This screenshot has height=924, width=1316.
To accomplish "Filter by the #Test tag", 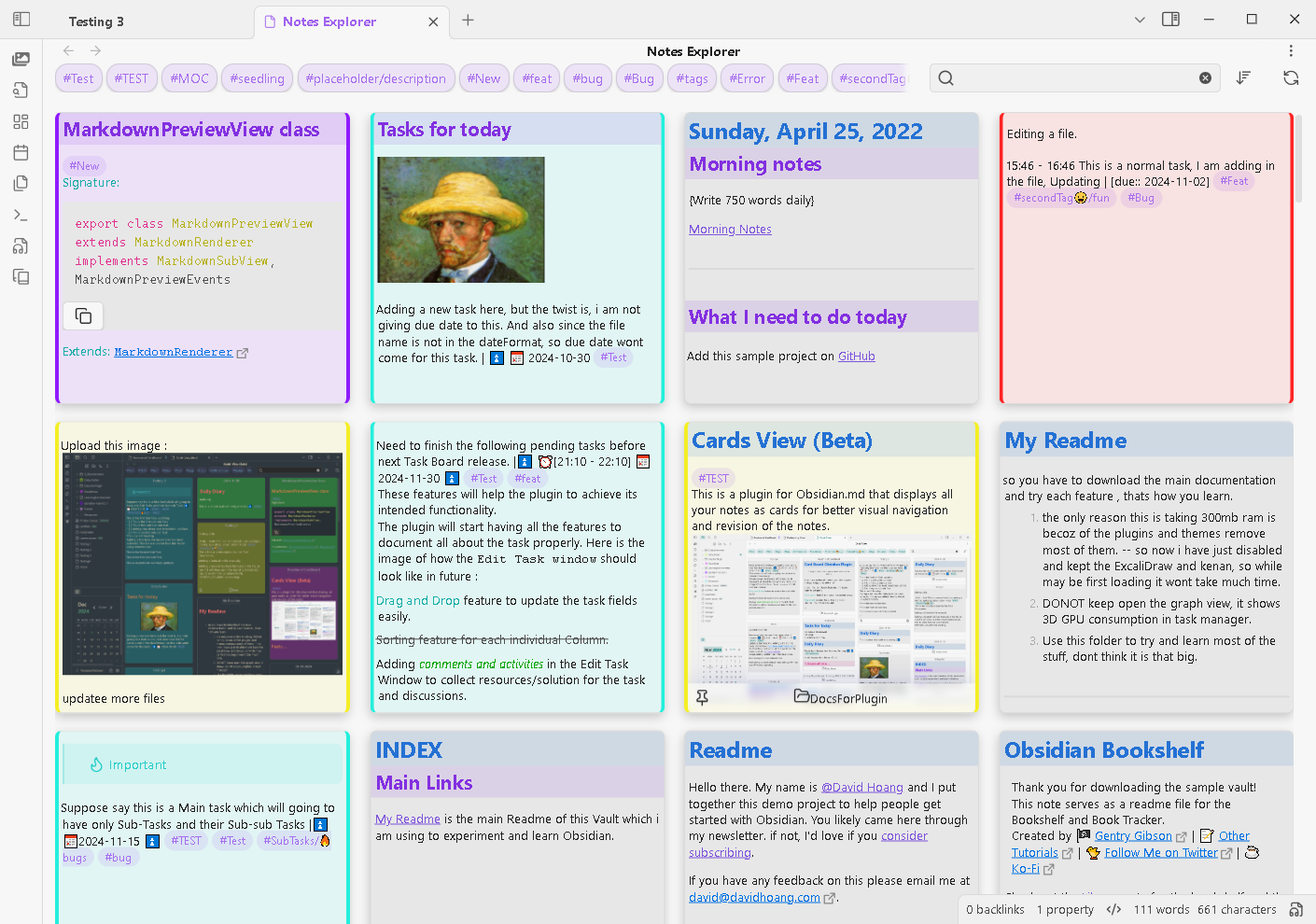I will point(78,78).
